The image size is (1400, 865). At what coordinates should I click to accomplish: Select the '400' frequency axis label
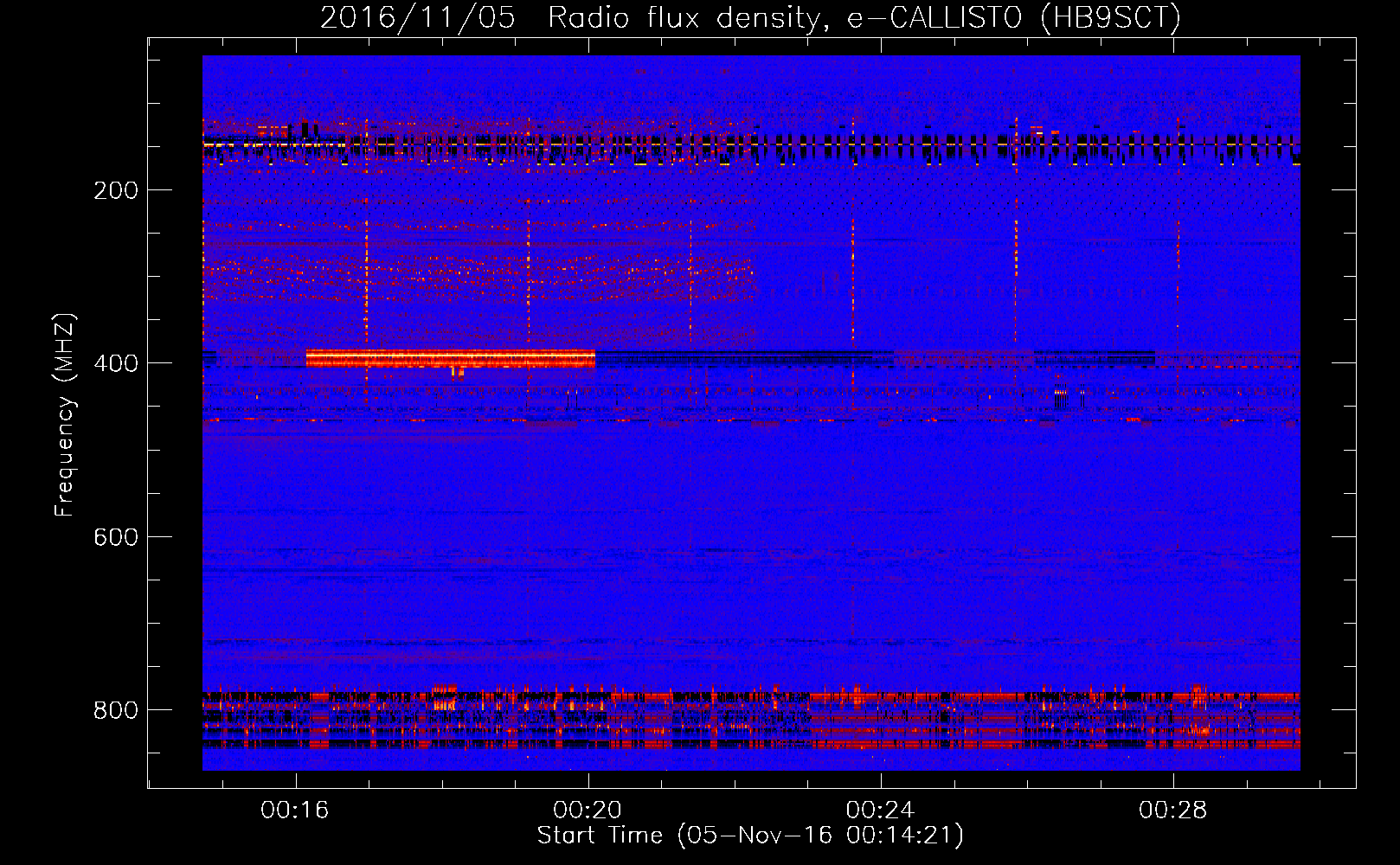tap(116, 364)
